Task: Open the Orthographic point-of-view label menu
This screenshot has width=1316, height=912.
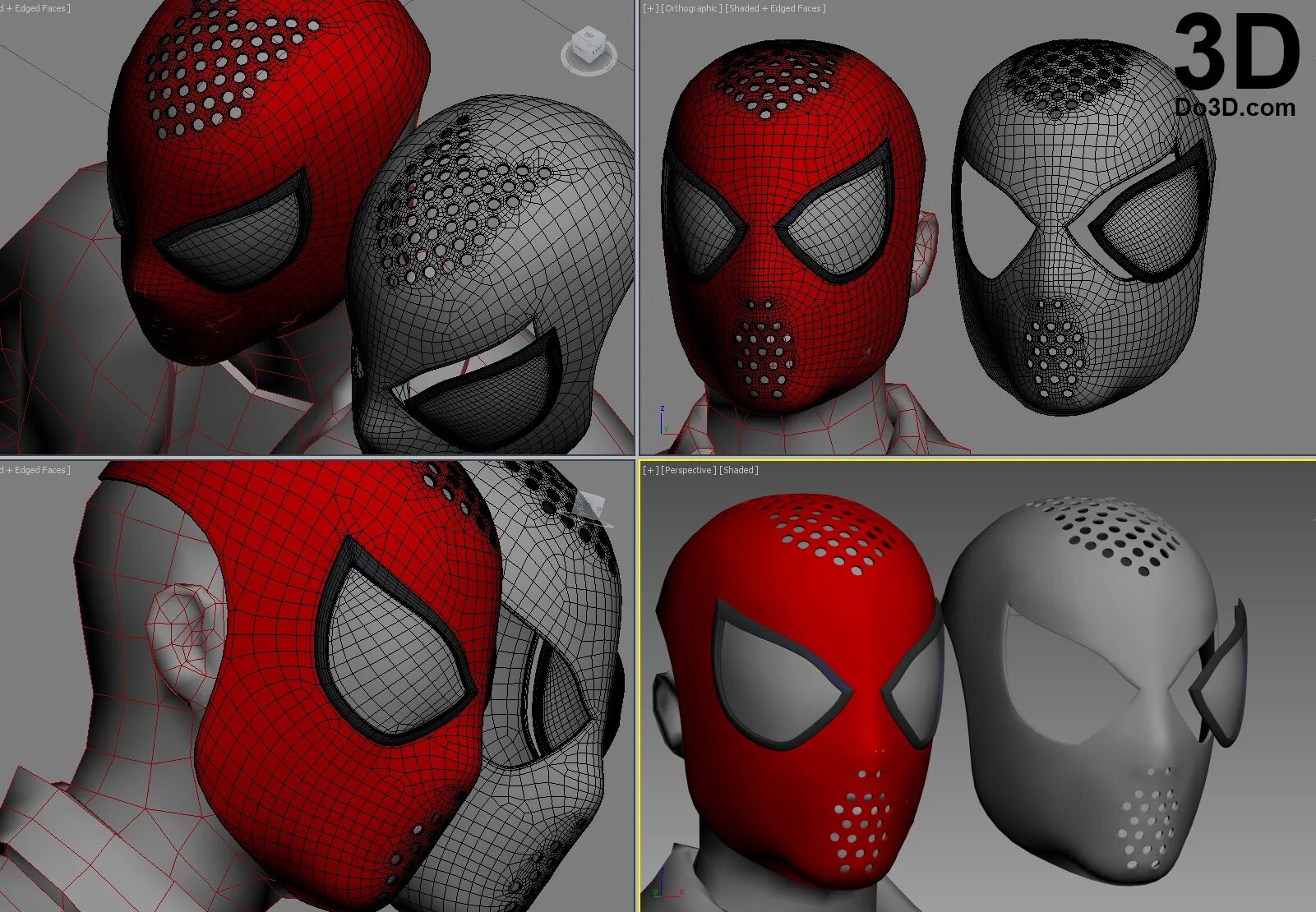Action: 691,8
